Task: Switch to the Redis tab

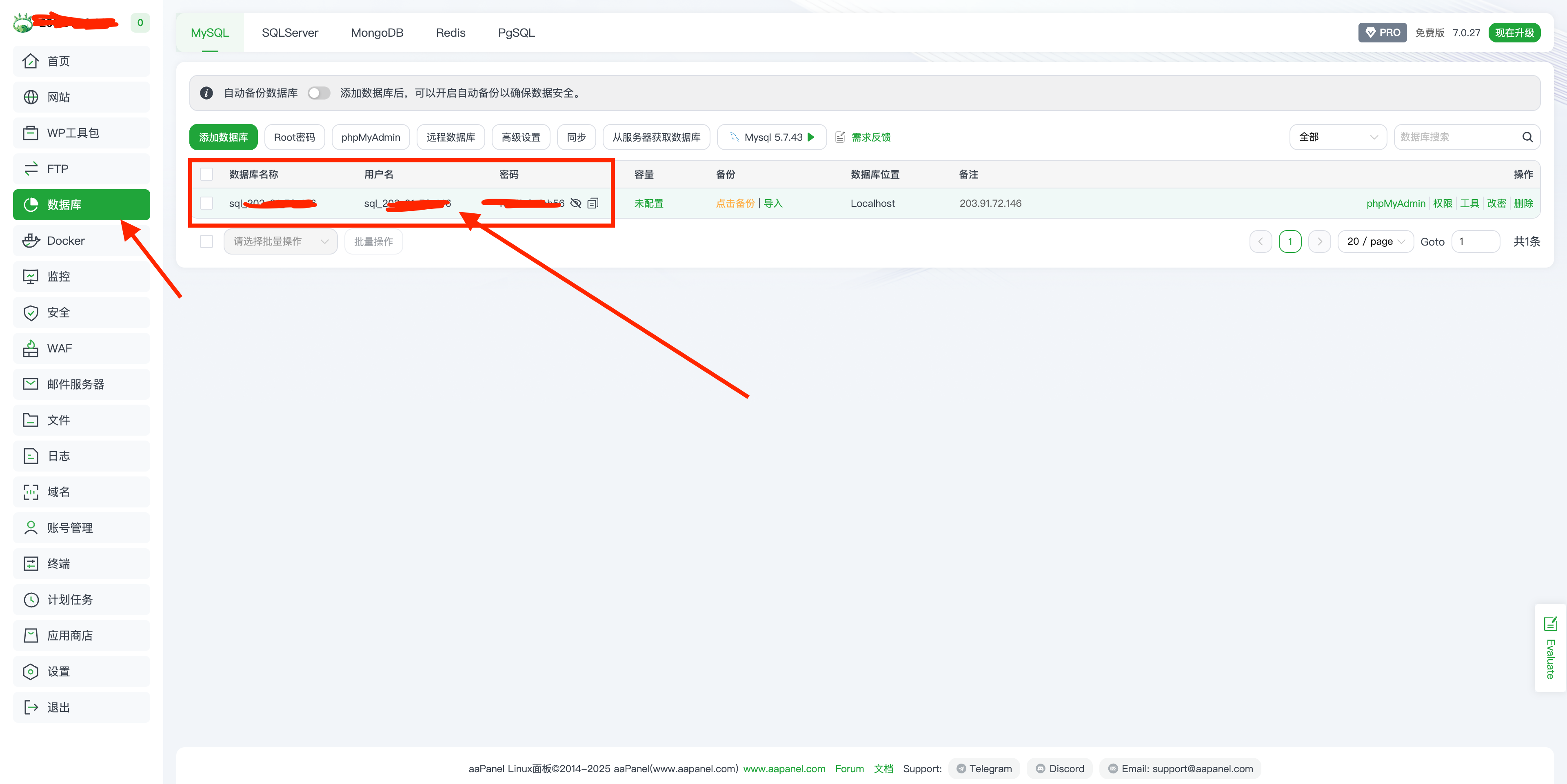Action: [x=450, y=33]
